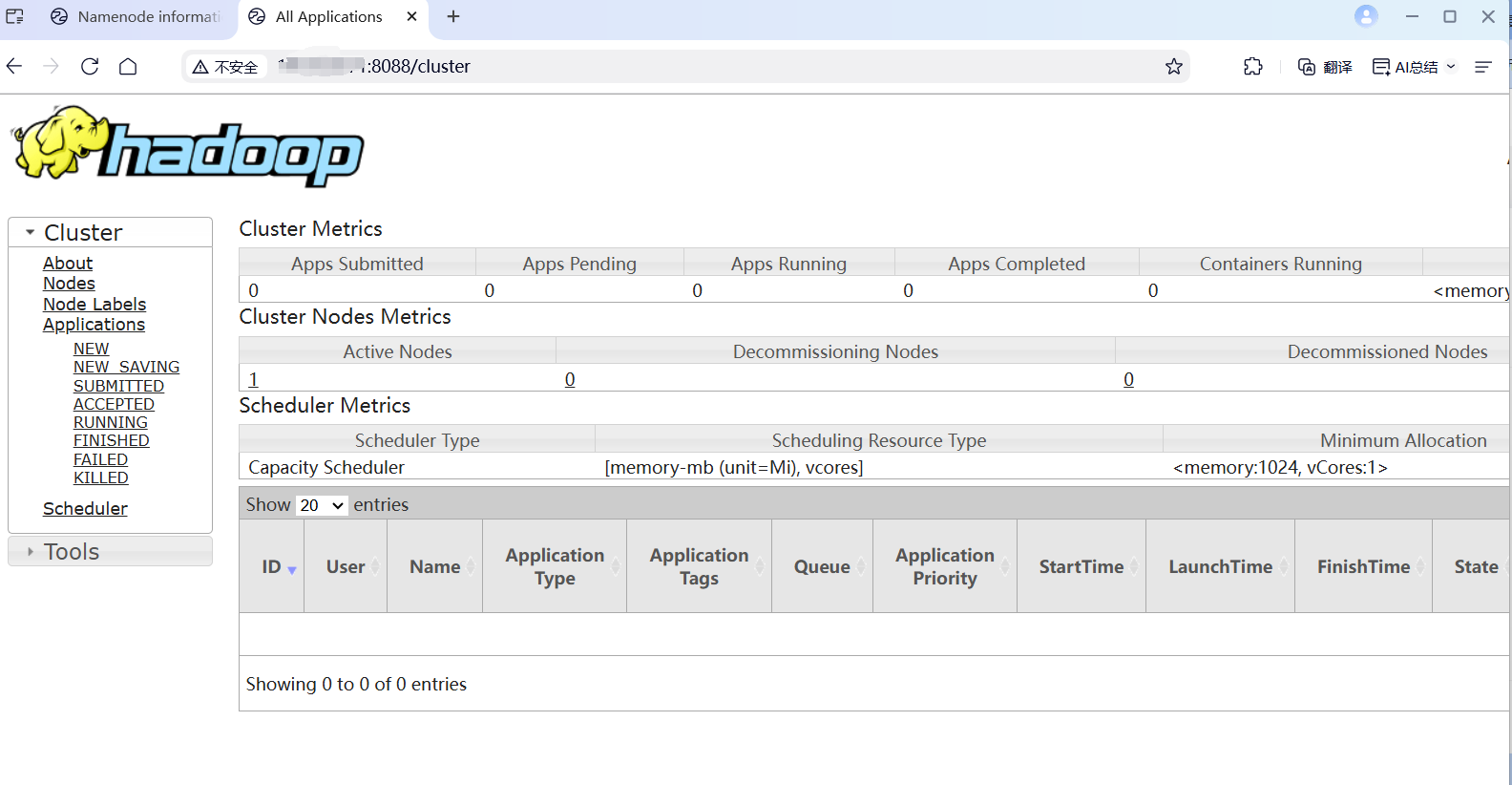Filter applications by NEW_SAVING state
The height and width of the screenshot is (785, 1512).
pos(126,367)
